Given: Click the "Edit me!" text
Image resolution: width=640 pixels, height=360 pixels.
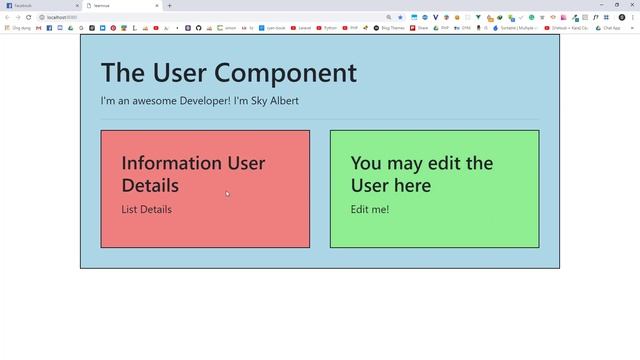Looking at the screenshot, I should [370, 209].
